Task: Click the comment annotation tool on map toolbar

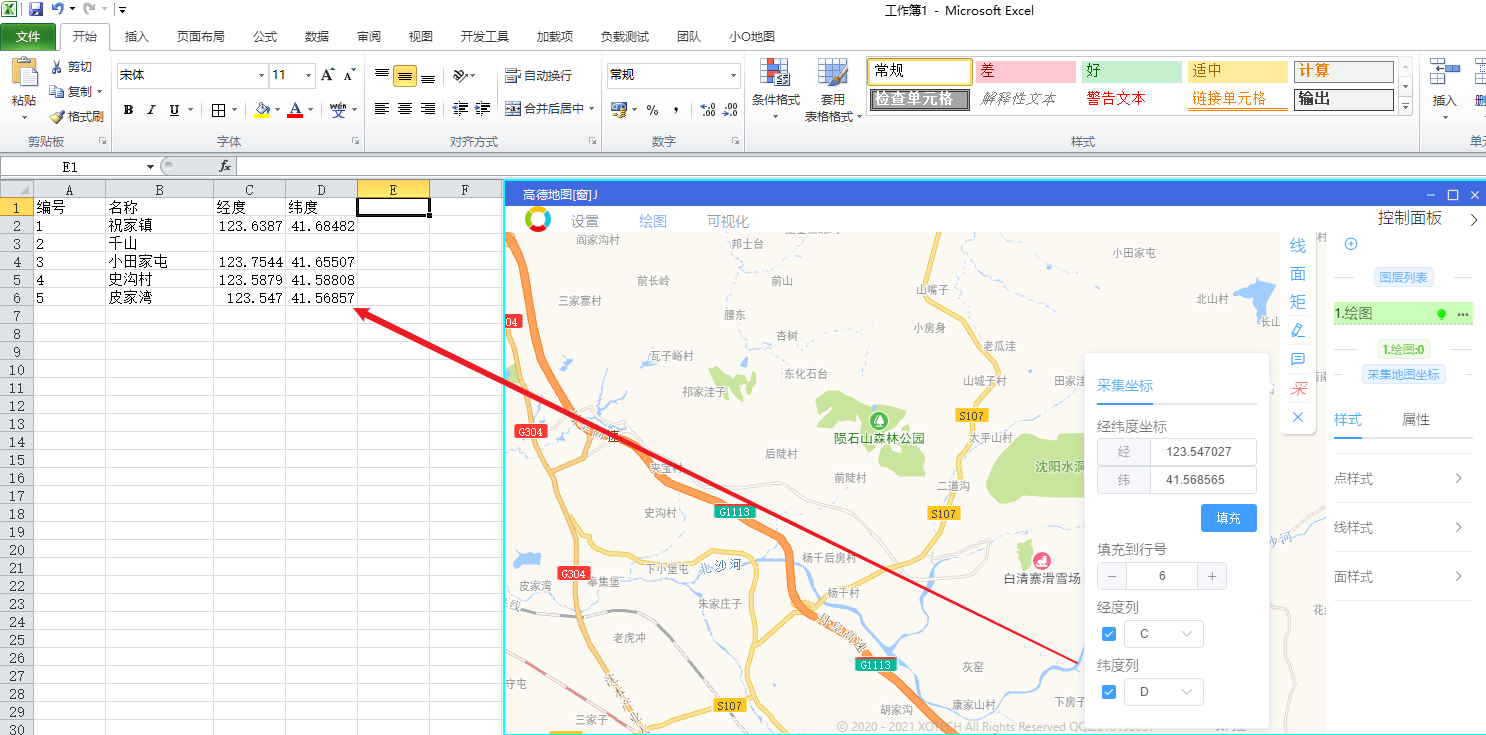Action: [1298, 359]
